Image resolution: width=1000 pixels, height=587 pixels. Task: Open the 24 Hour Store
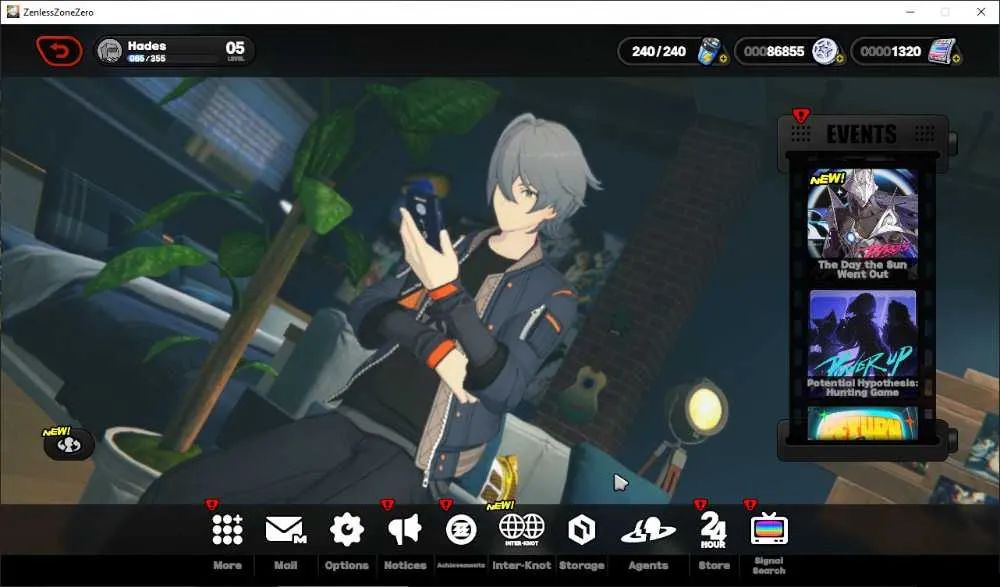[x=713, y=530]
